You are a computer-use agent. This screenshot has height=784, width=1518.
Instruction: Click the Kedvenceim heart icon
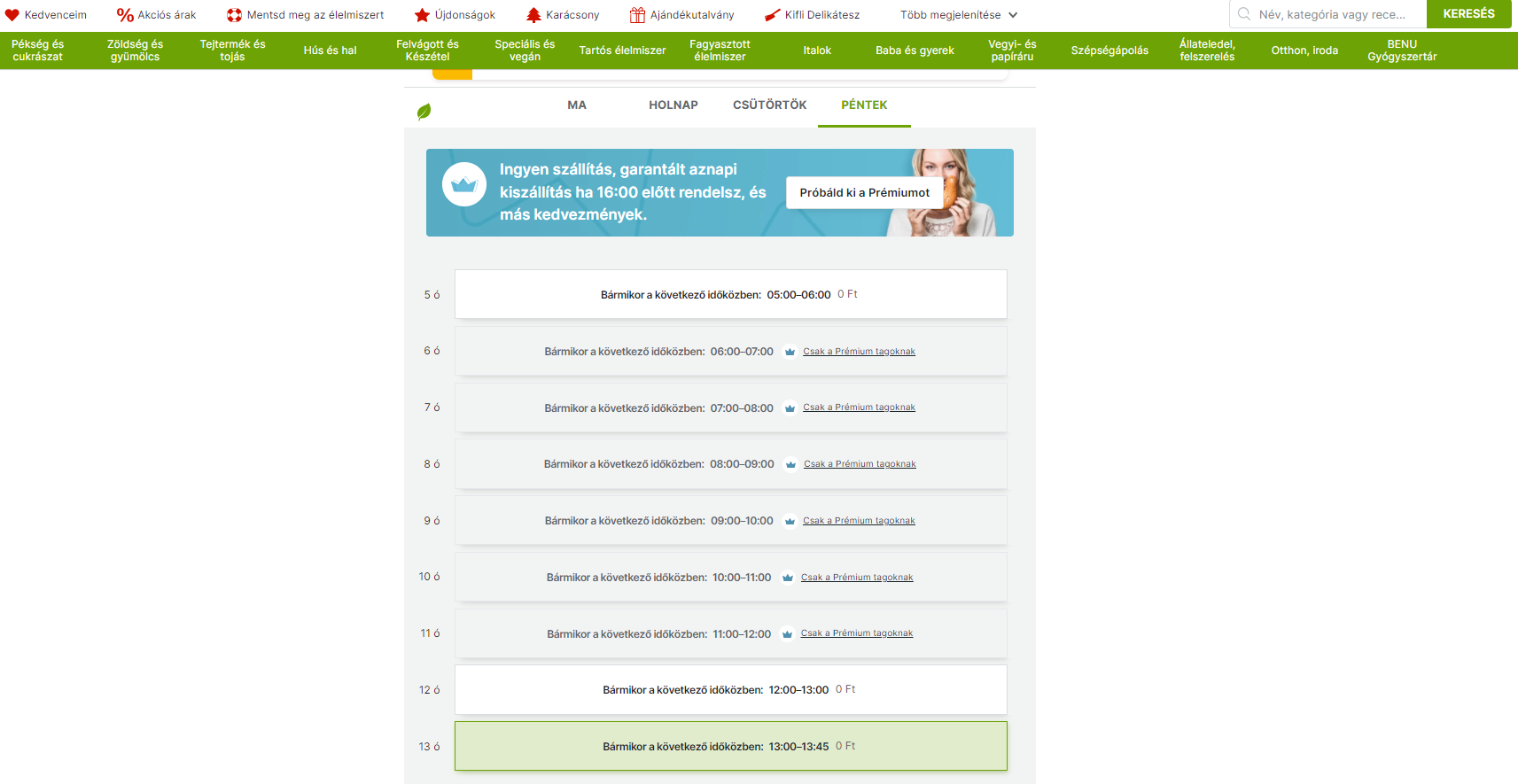(x=12, y=15)
